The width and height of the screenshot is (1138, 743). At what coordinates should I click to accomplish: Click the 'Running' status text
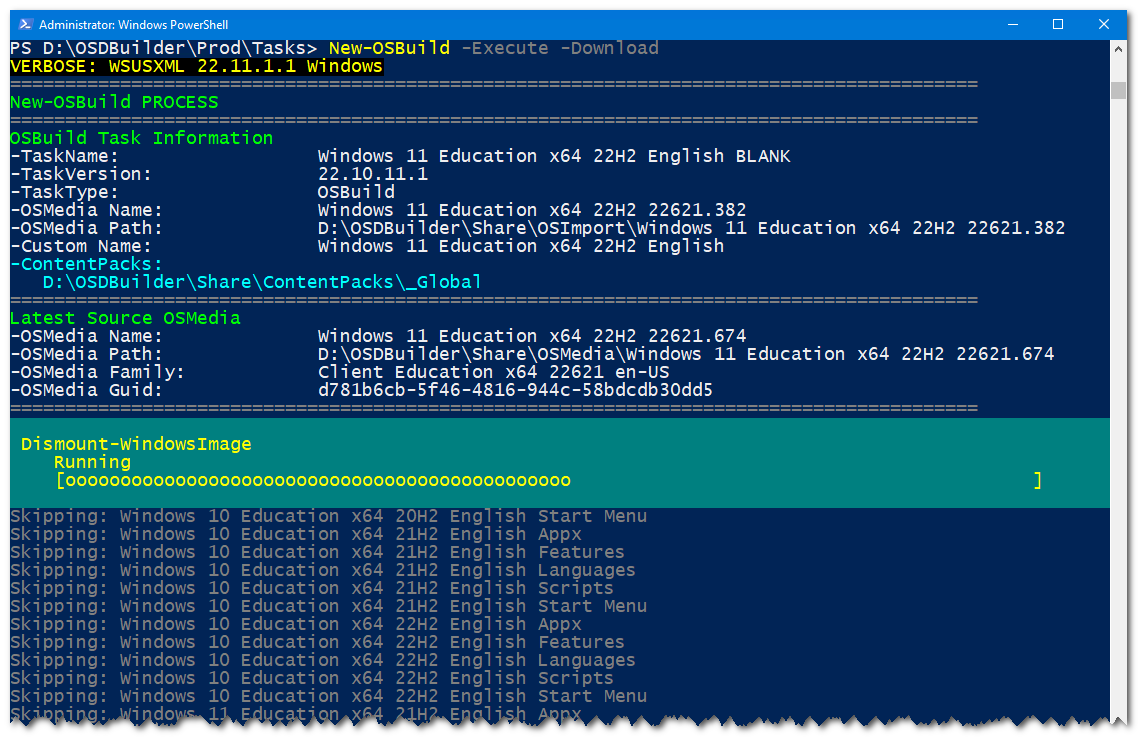92,462
